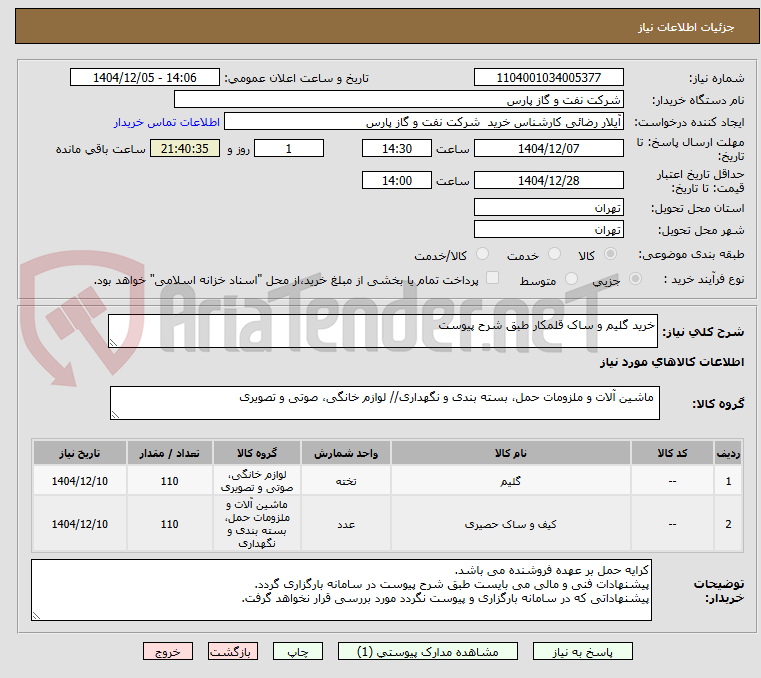This screenshot has height=678, width=761.
Task: Click the requester field آیلار رضائی
Action: click(x=424, y=122)
